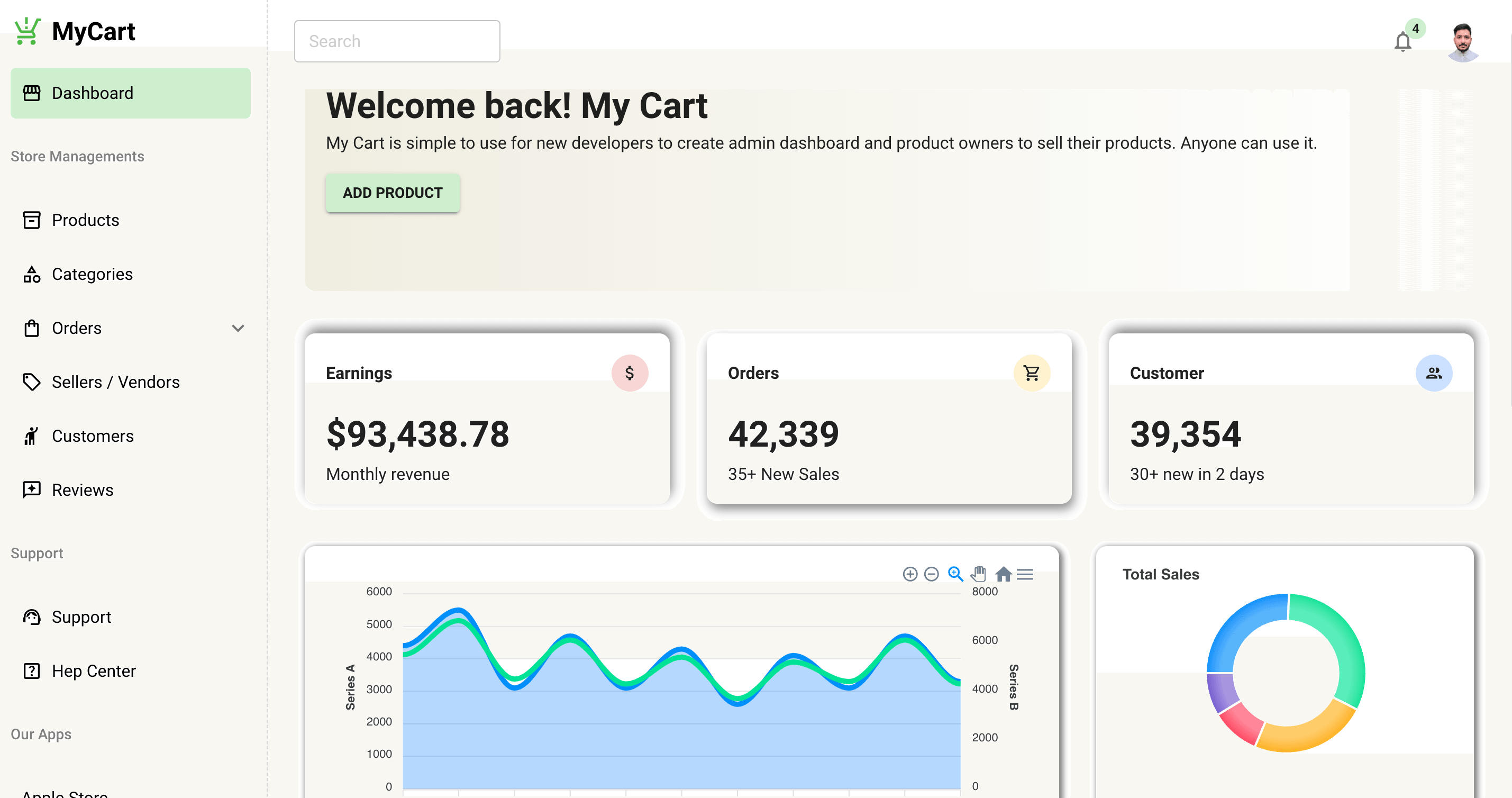Select the chart panning hand tool
This screenshot has height=798, width=1512.
978,574
